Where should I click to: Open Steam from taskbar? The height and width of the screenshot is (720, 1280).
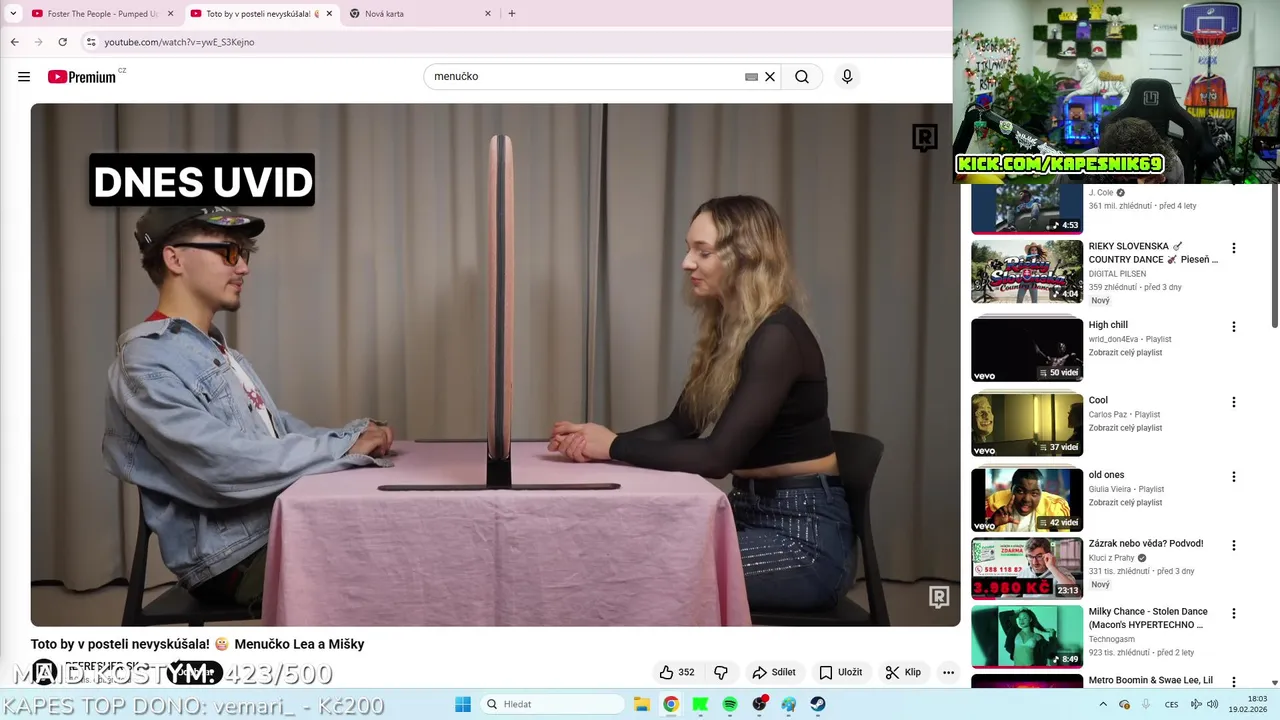[x=818, y=704]
